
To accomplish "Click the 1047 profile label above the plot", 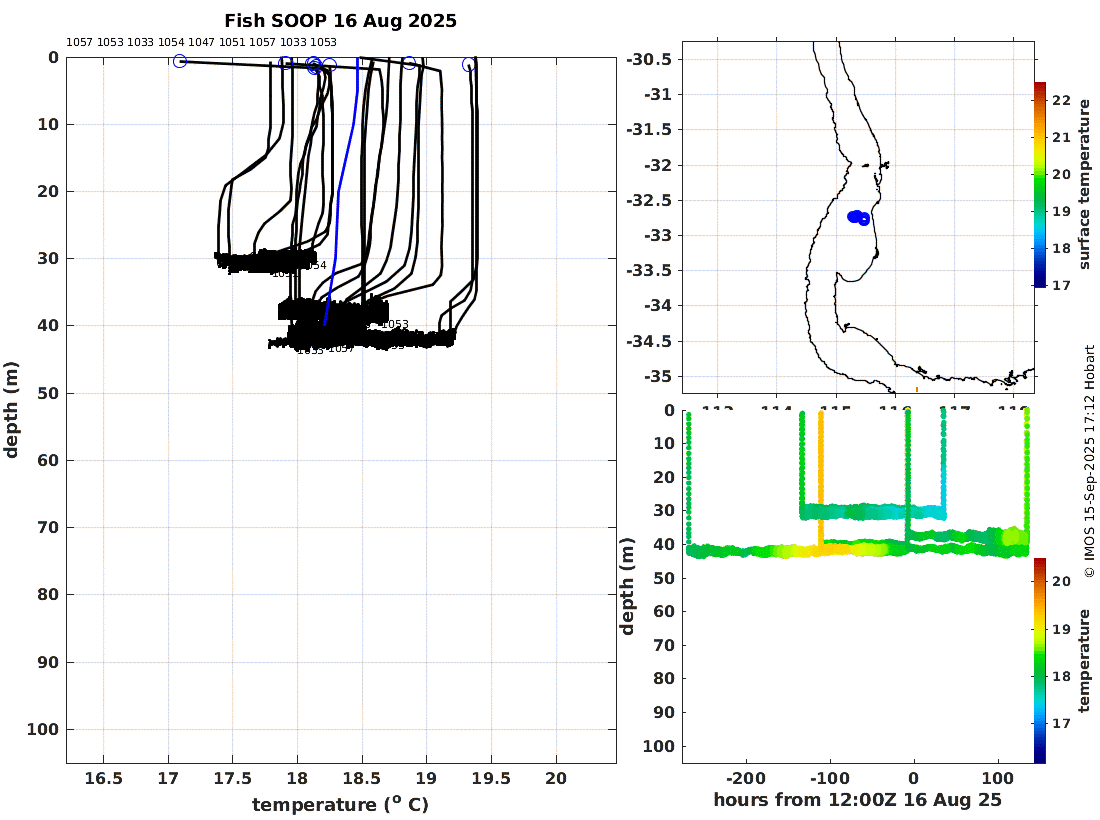I will pyautogui.click(x=201, y=42).
